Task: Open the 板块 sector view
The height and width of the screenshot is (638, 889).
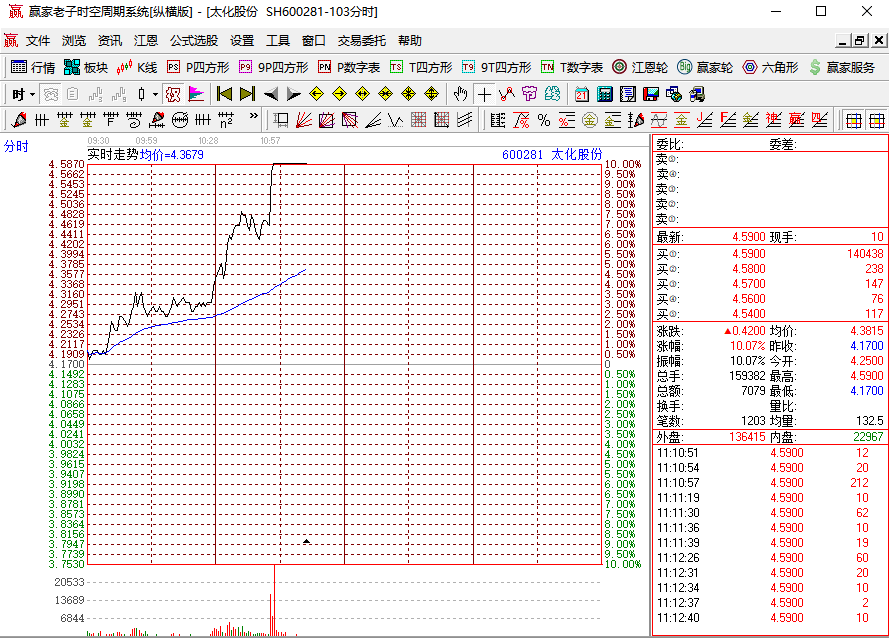Action: [86, 67]
